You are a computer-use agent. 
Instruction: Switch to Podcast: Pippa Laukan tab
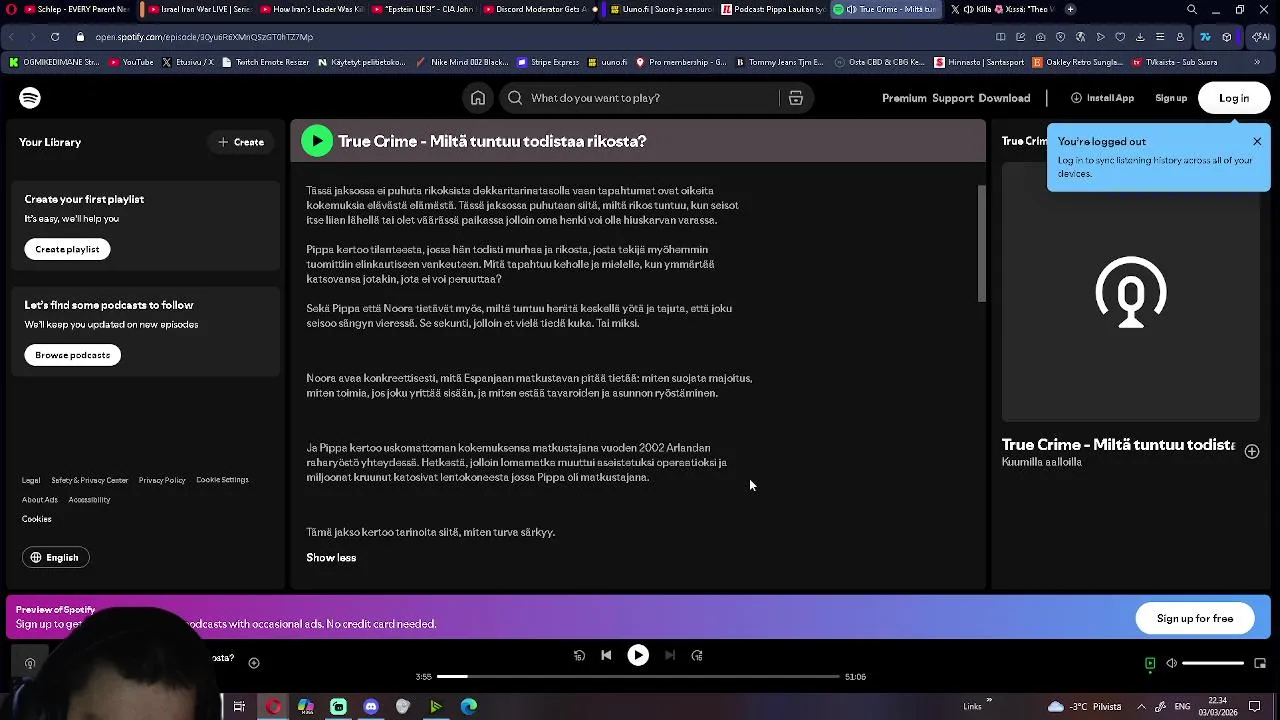pyautogui.click(x=773, y=9)
